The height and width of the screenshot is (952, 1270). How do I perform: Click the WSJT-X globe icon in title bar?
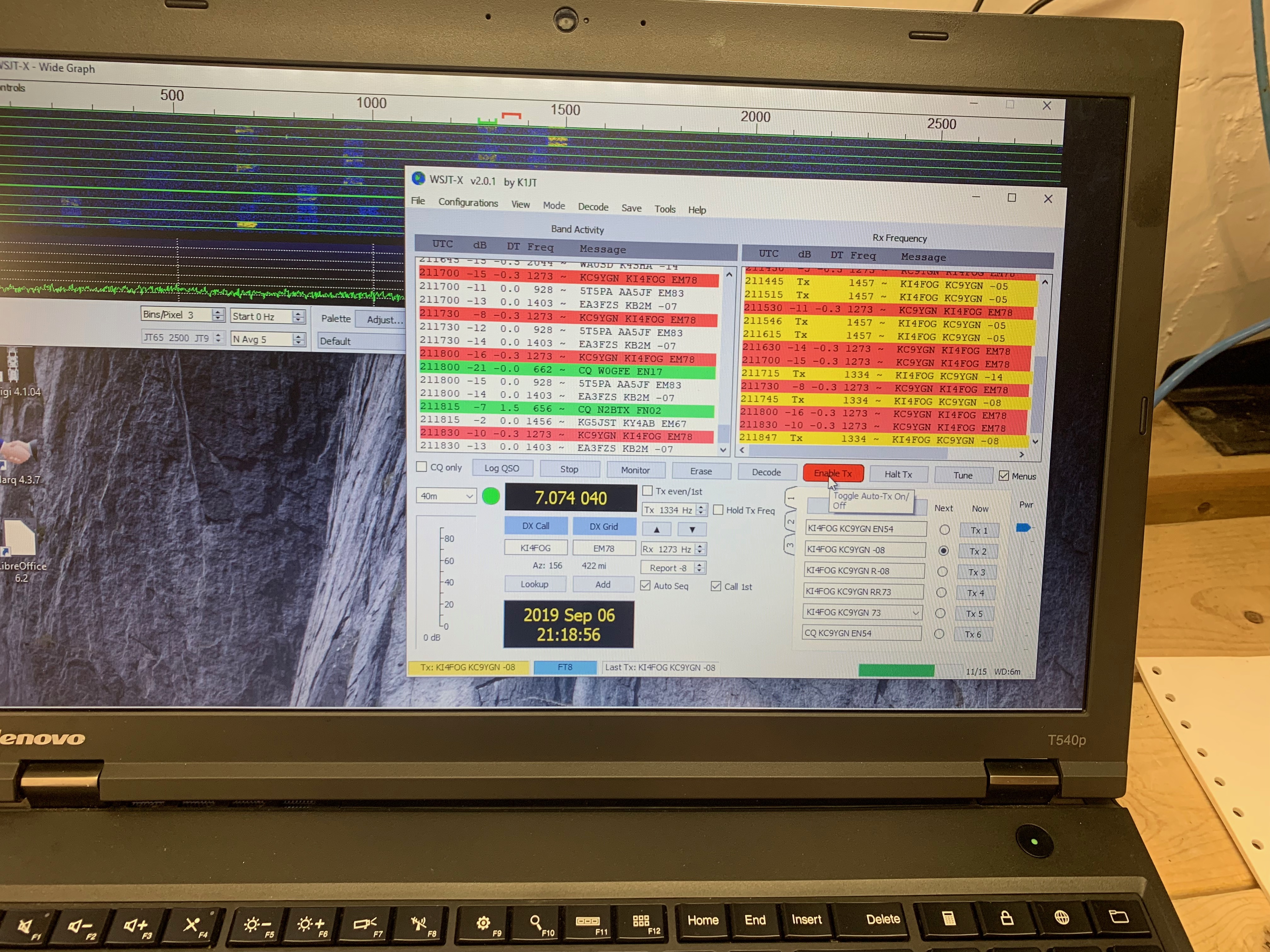tap(419, 178)
